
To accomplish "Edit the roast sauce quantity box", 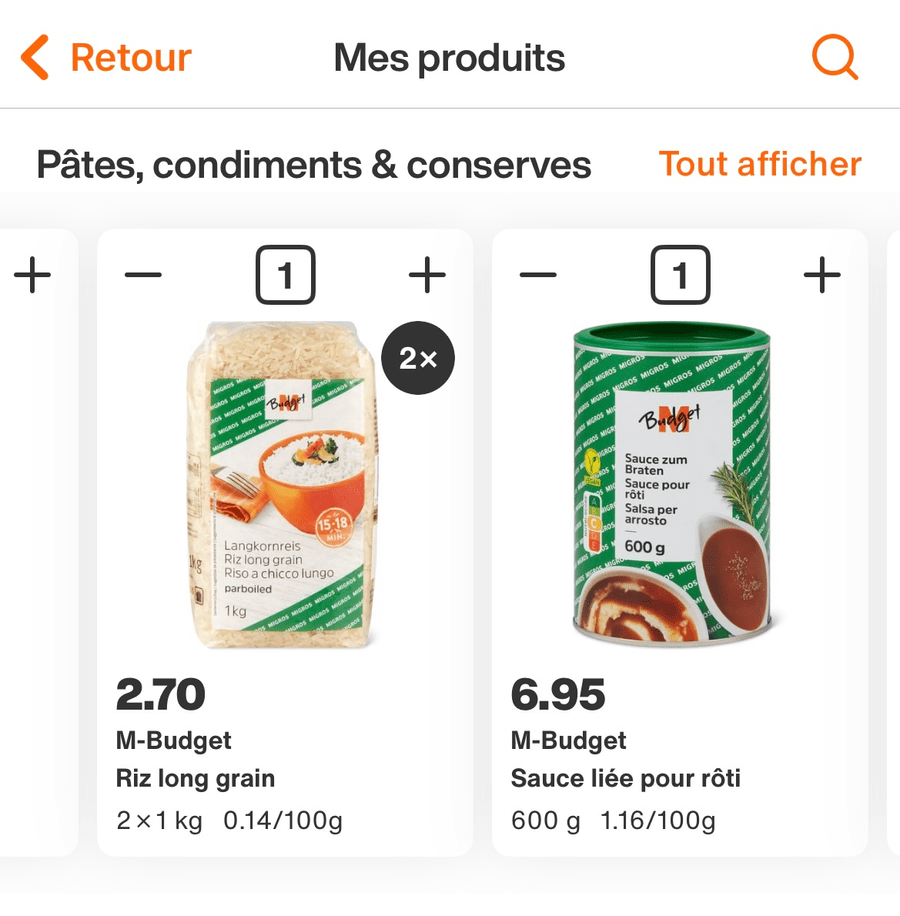I will coord(680,275).
